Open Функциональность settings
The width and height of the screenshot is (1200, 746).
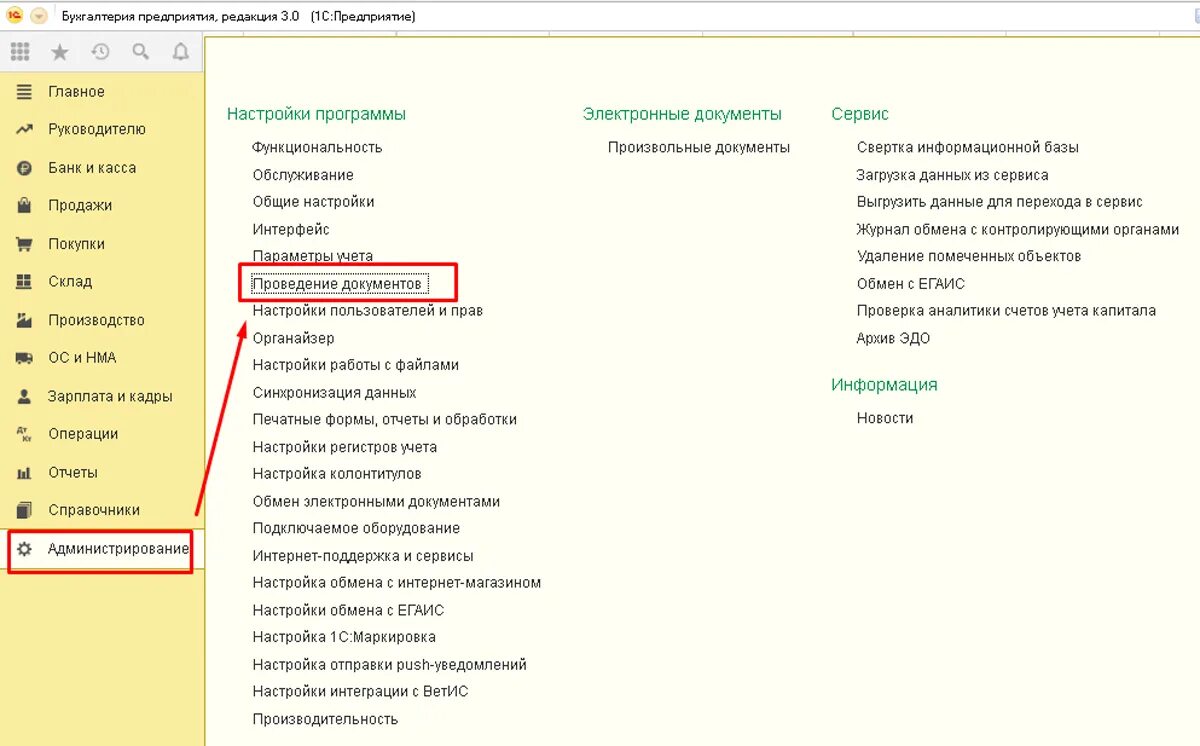317,147
